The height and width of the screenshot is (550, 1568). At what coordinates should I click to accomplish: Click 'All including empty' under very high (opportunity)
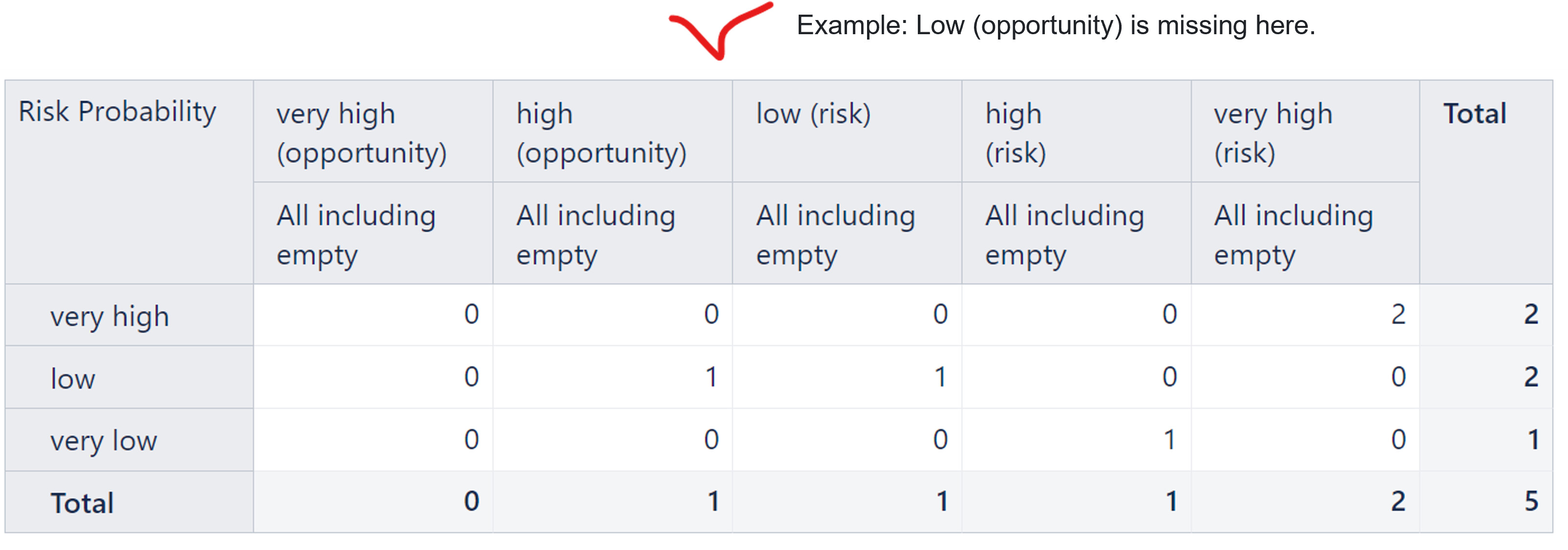(x=356, y=235)
